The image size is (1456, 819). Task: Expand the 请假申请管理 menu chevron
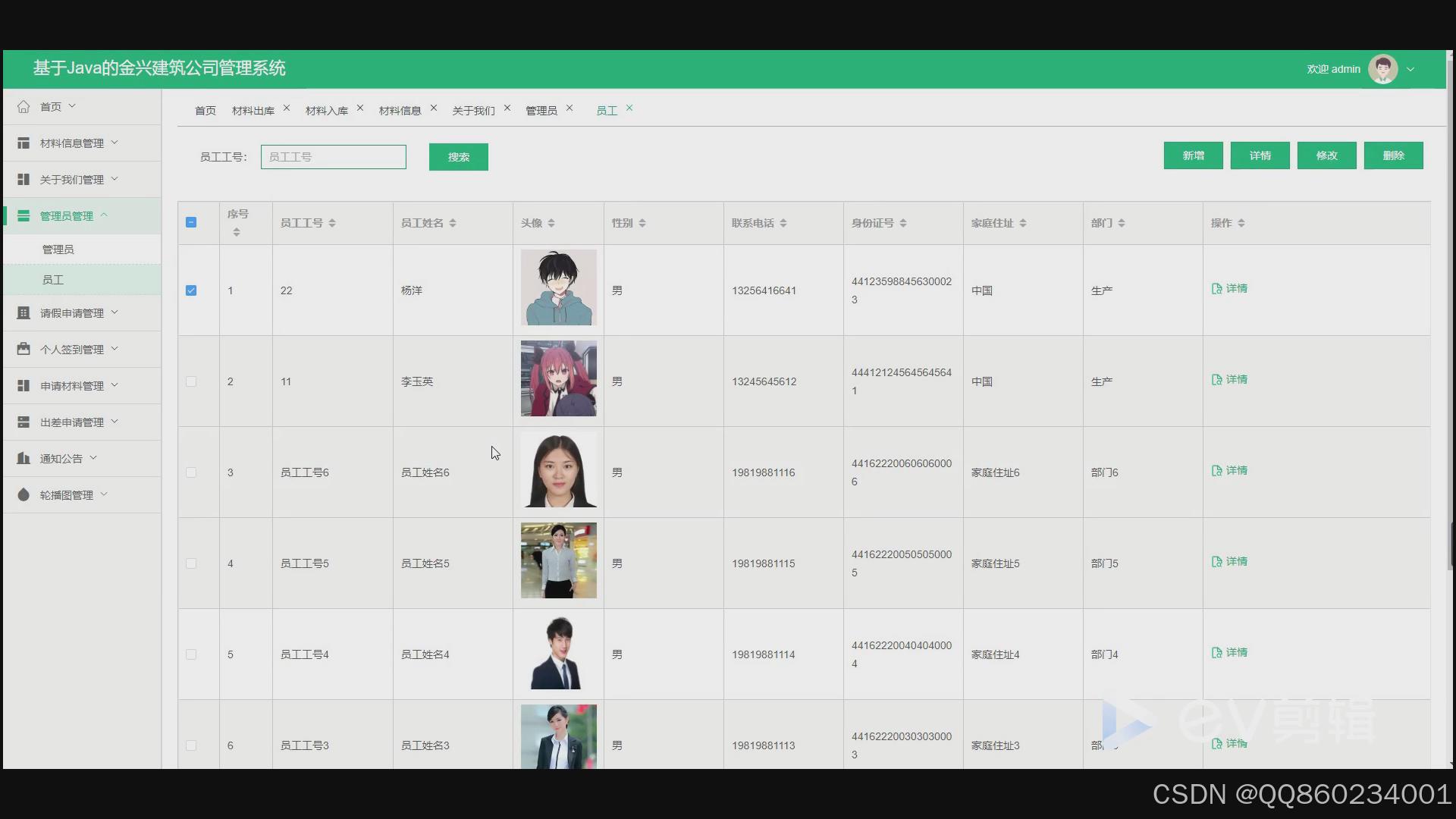[115, 312]
